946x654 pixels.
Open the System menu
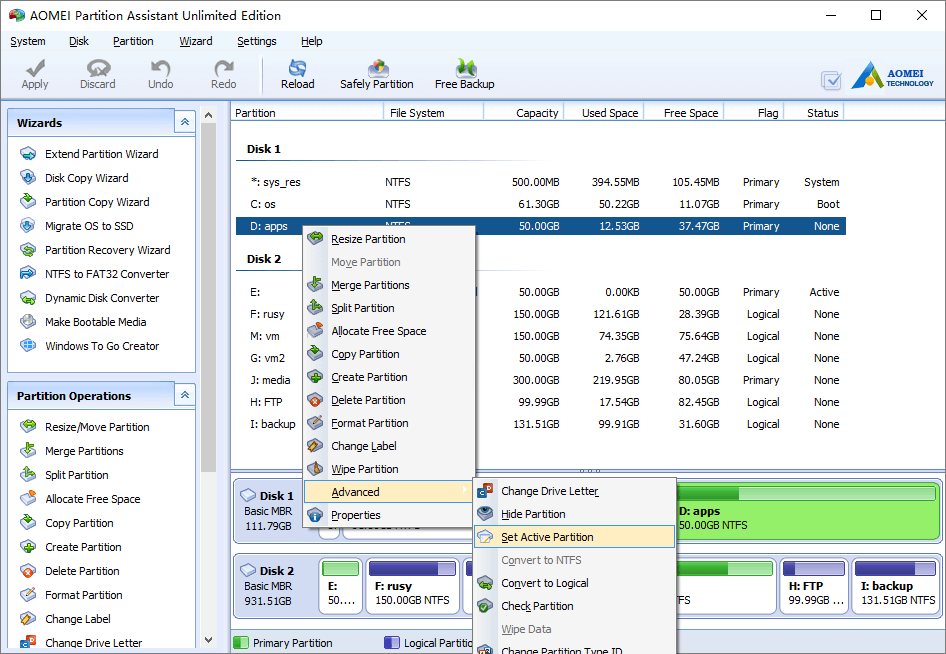[28, 41]
